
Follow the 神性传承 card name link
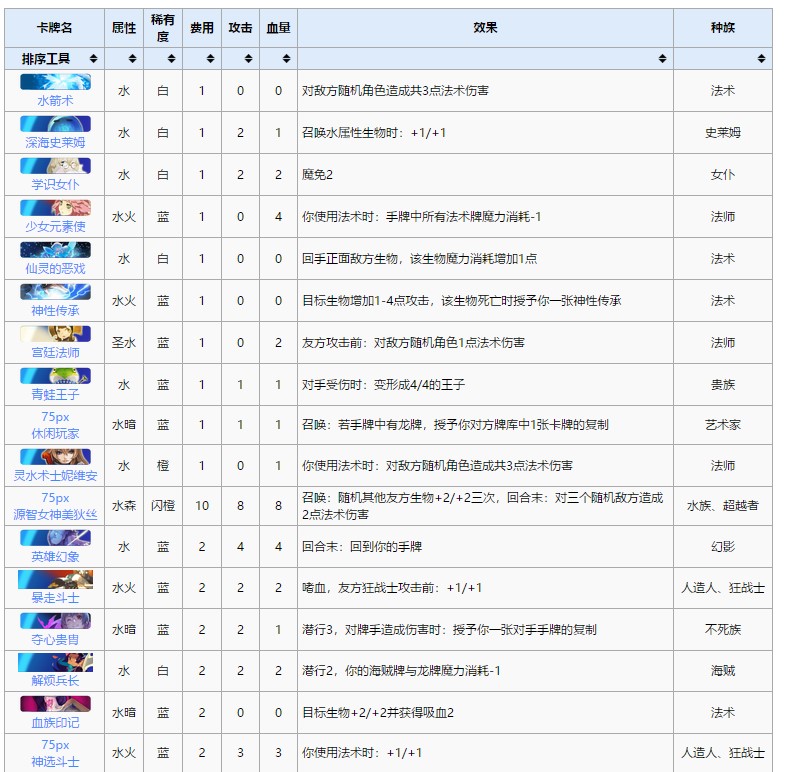point(55,311)
